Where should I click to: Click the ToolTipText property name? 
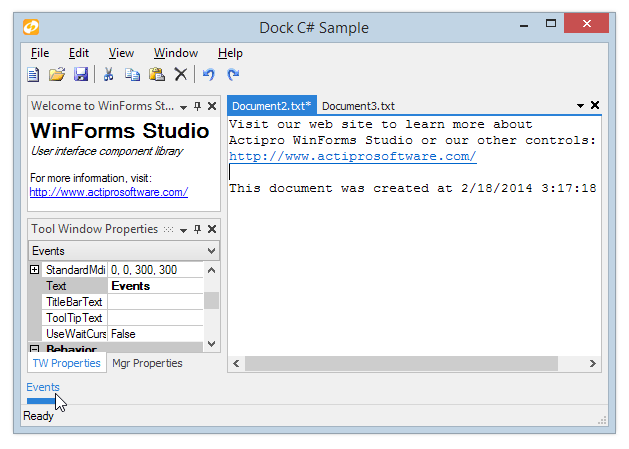(x=74, y=318)
